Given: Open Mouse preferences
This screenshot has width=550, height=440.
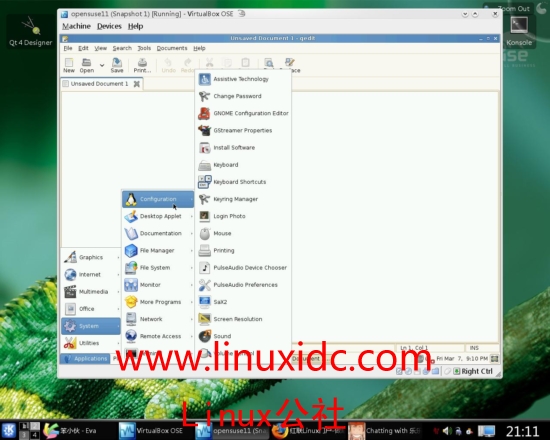Looking at the screenshot, I should 243,233.
